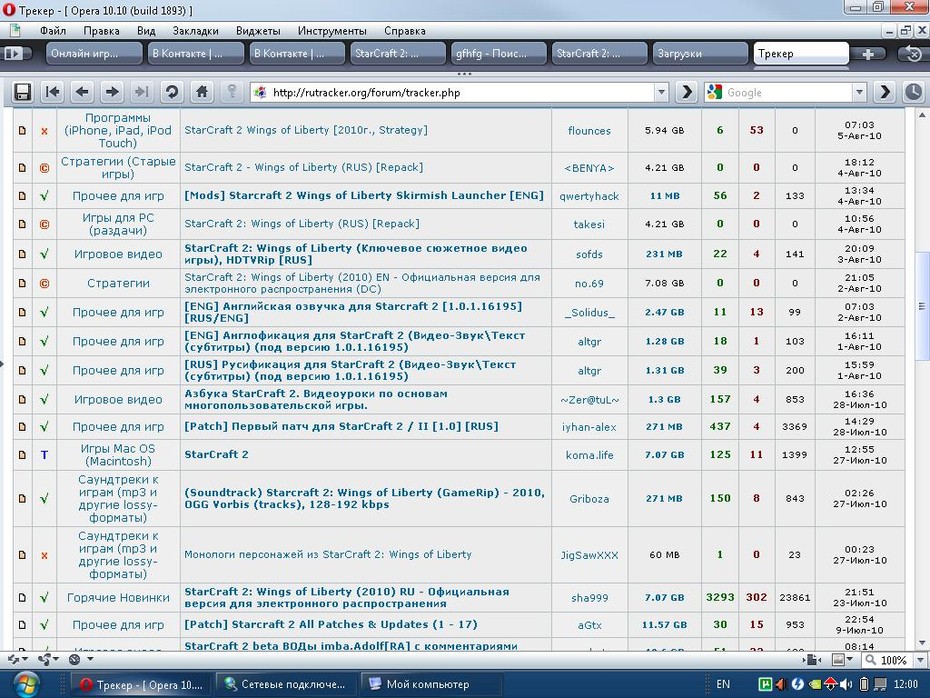Click the Reload page toolbar icon

click(172, 92)
